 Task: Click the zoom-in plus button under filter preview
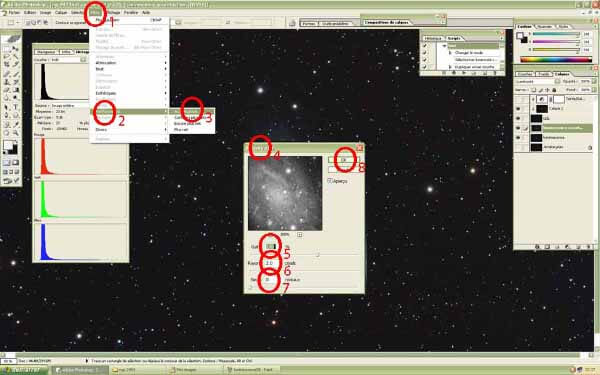(x=300, y=235)
